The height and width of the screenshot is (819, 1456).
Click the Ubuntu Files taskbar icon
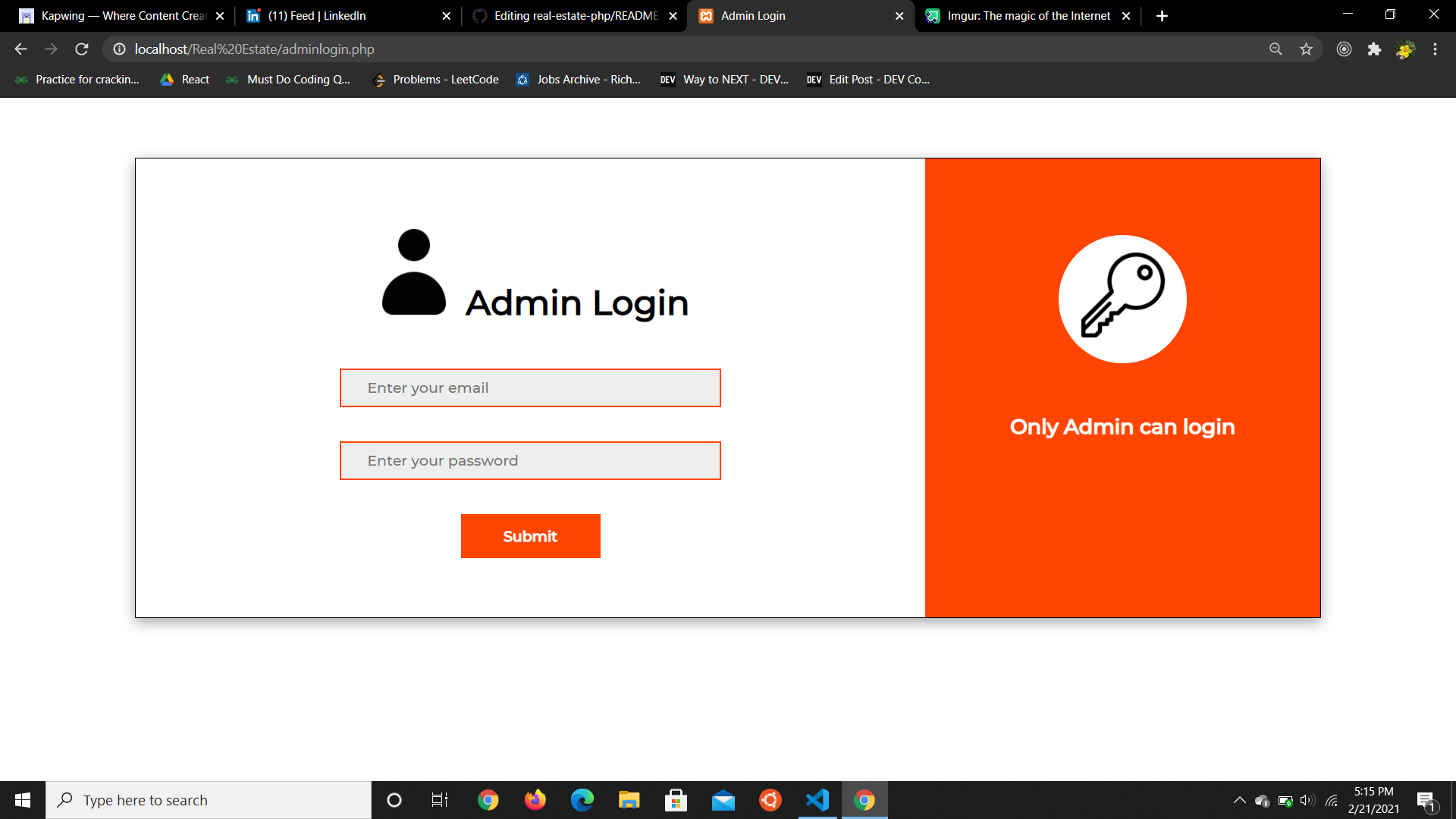click(770, 800)
